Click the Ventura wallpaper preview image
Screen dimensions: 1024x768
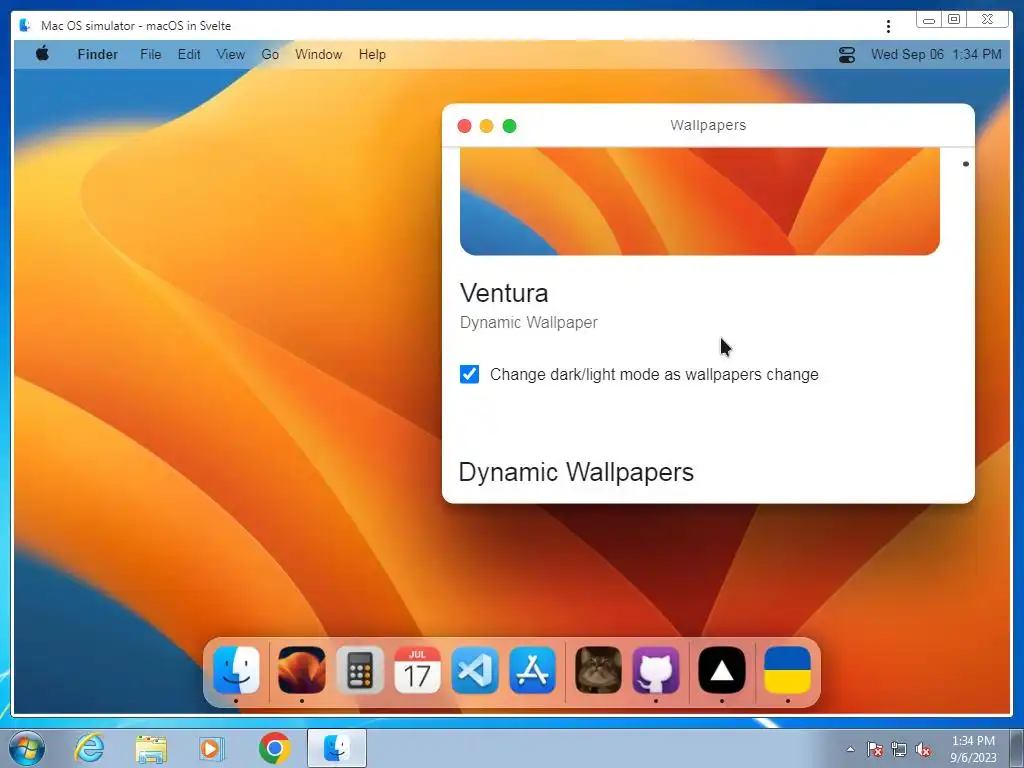(x=699, y=201)
